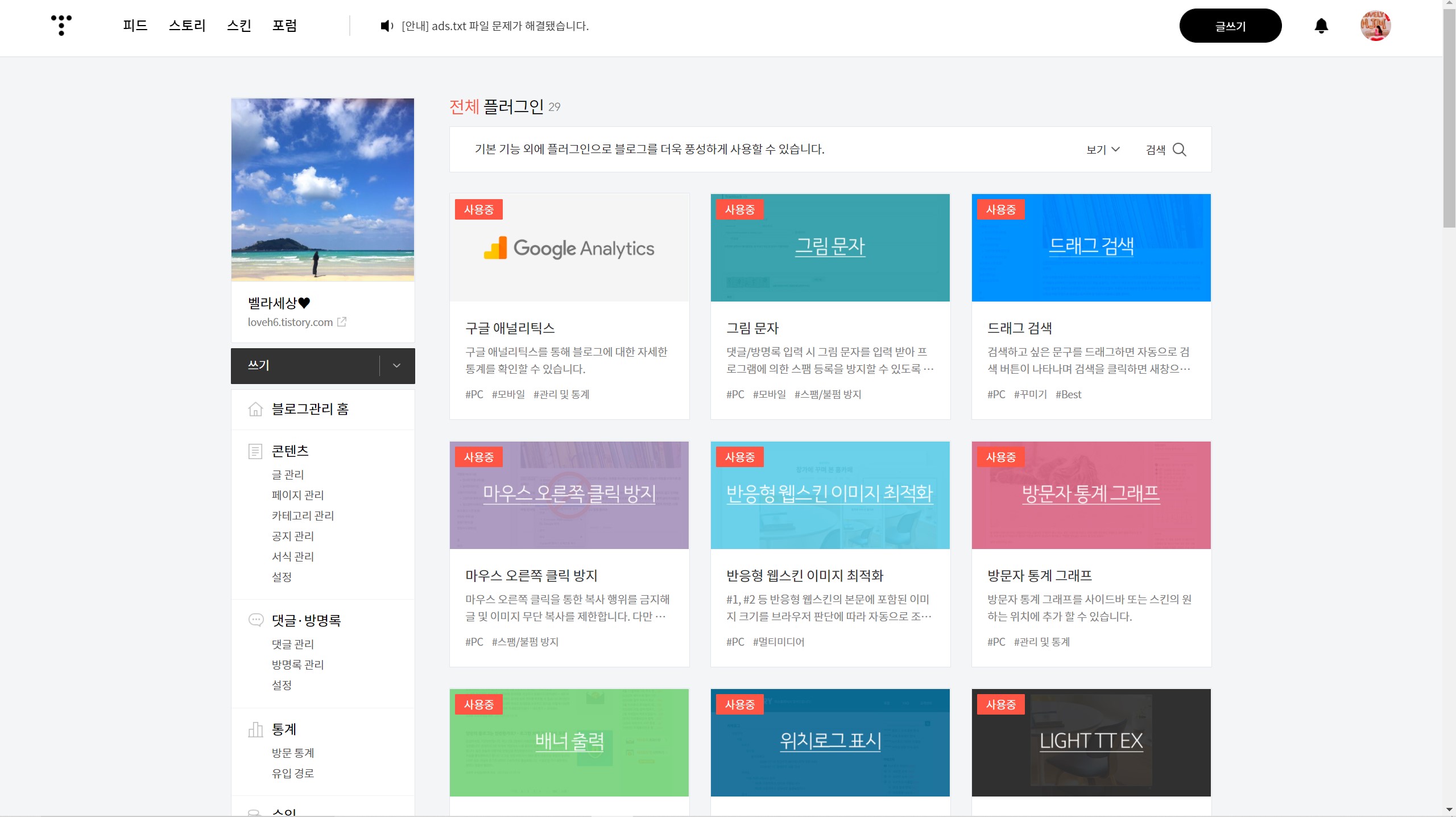Screen dimensions: 1456x817
Task: Open the 보기 filter dropdown
Action: [x=1103, y=149]
